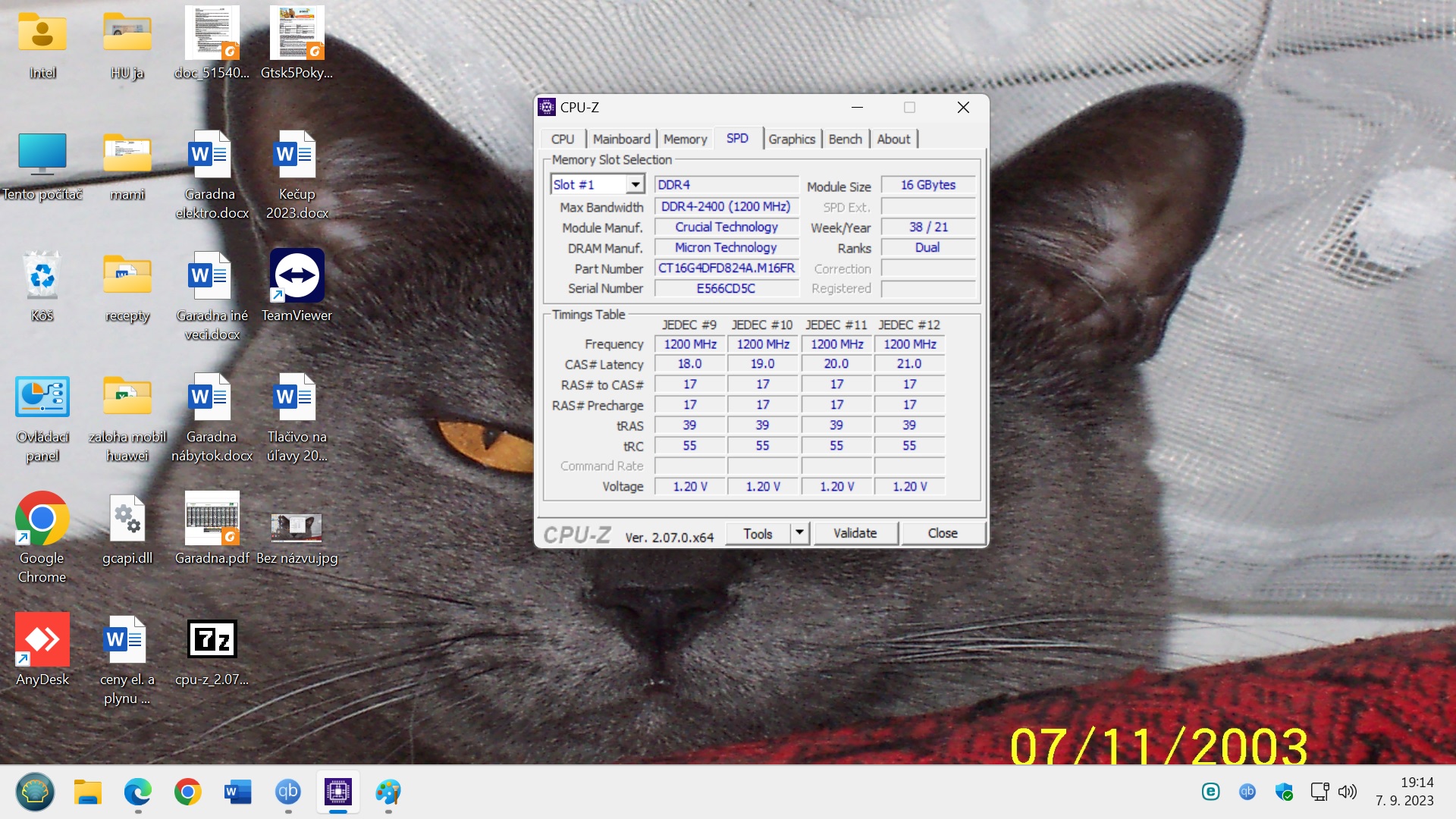1456x819 pixels.
Task: Click the volume icon in system tray
Action: tap(1347, 792)
